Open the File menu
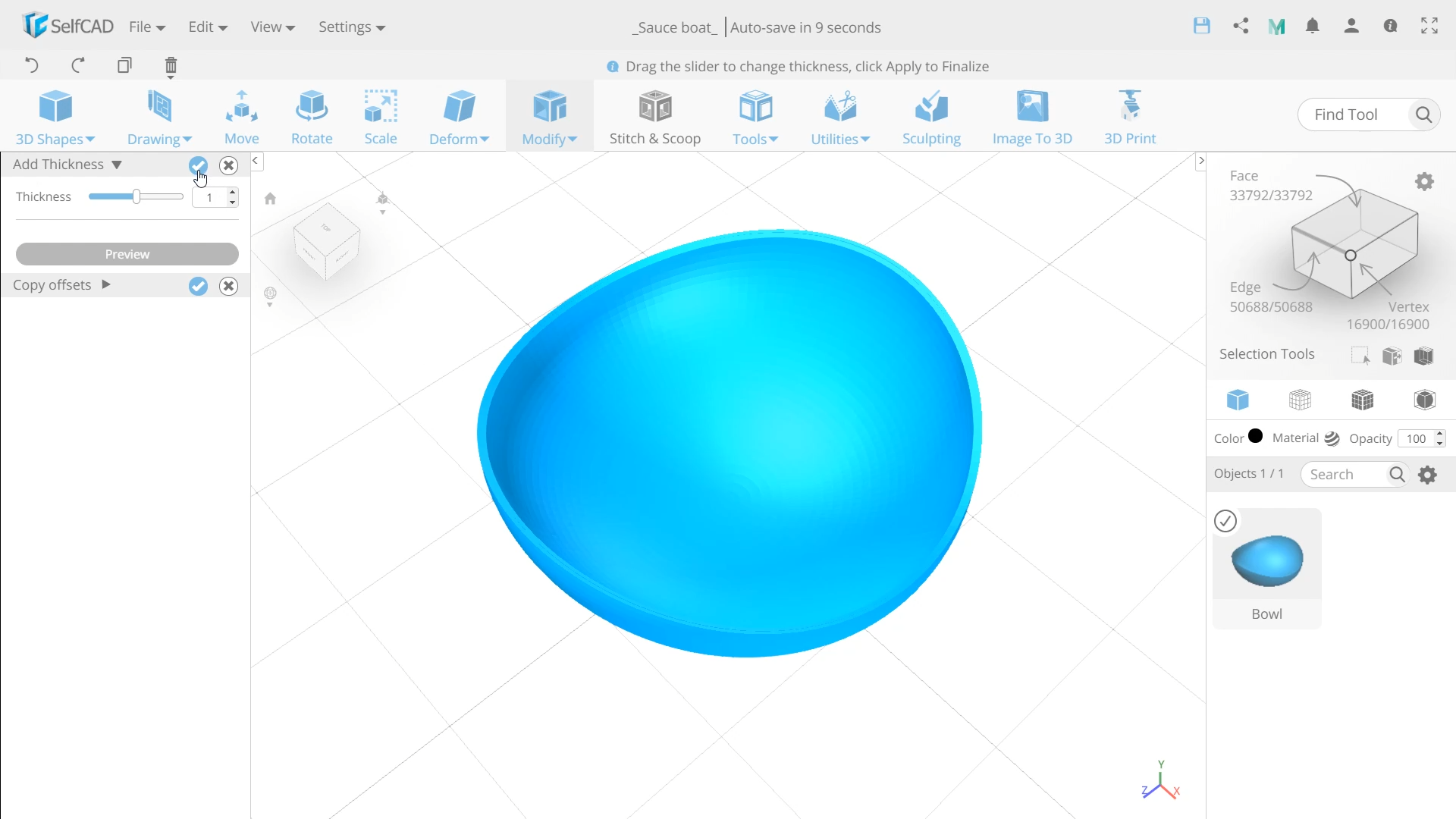1456x819 pixels. tap(147, 27)
